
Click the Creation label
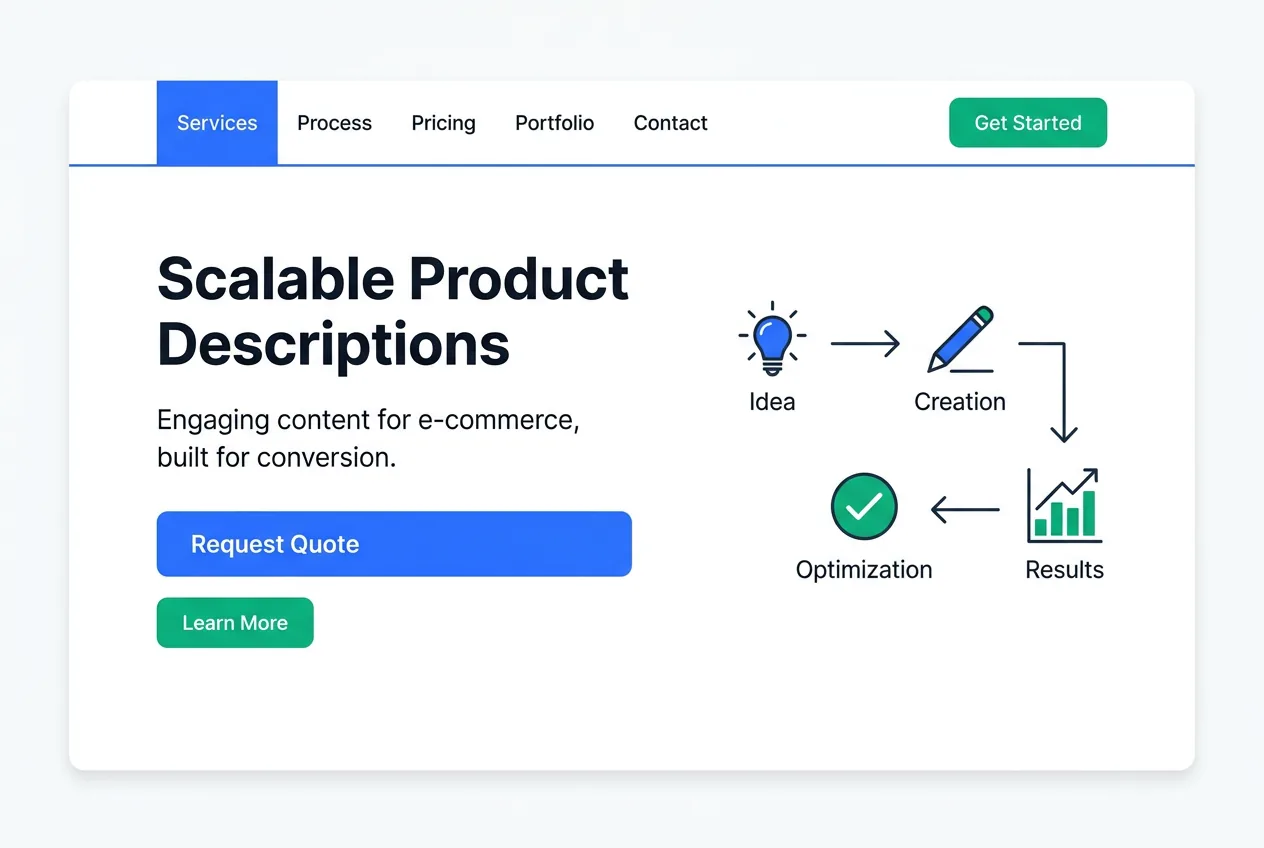(x=959, y=401)
